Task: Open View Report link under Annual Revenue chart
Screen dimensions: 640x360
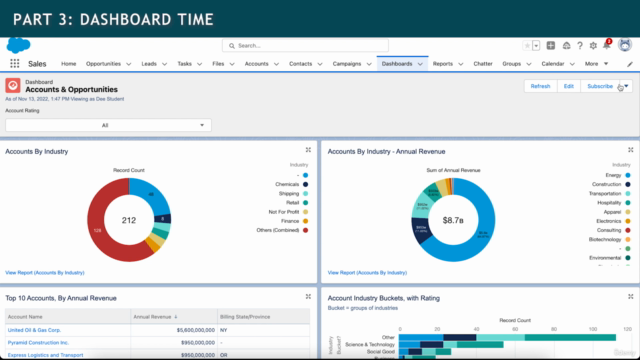Action: pos(367,273)
